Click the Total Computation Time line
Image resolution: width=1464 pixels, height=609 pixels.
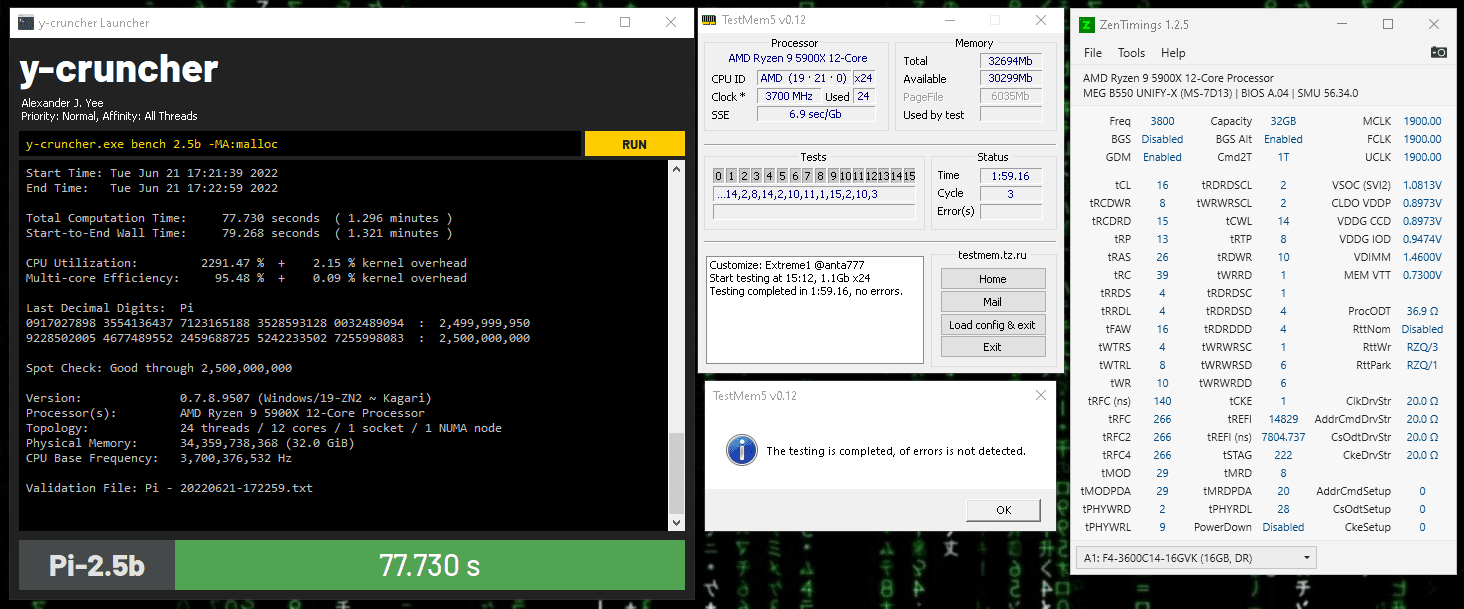coord(239,218)
